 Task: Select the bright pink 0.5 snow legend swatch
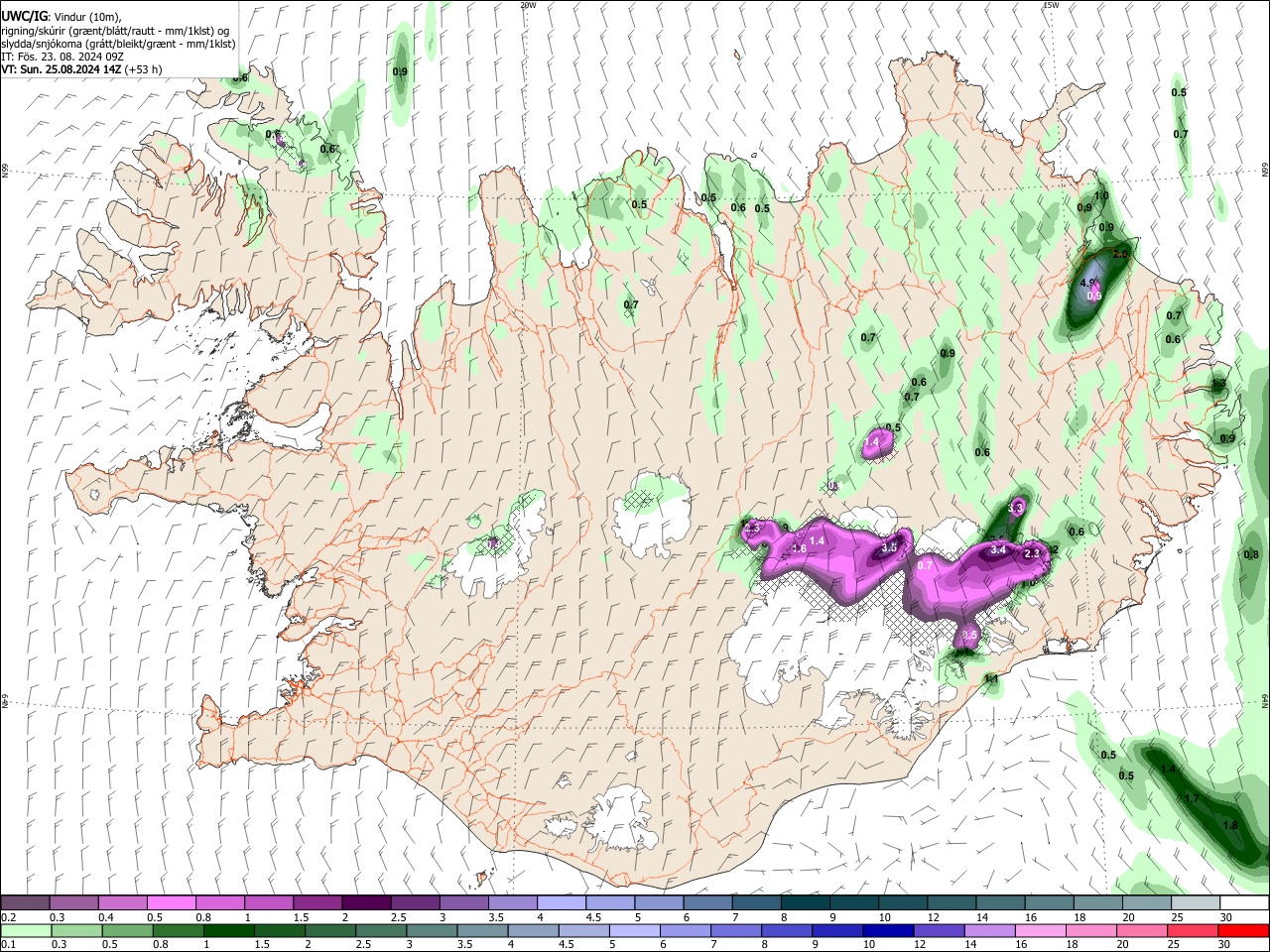tap(171, 903)
